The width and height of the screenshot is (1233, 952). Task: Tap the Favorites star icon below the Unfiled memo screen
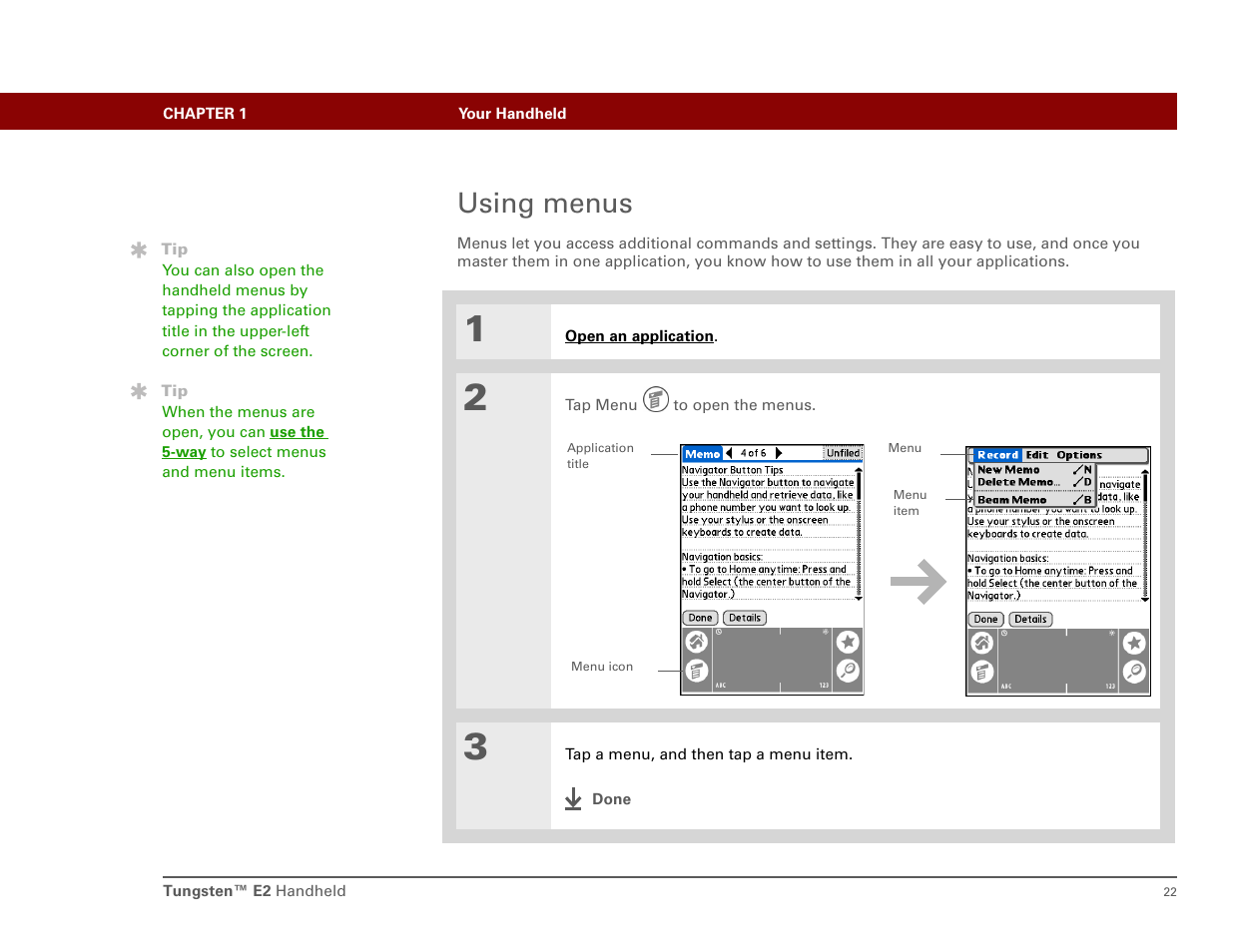click(x=848, y=643)
